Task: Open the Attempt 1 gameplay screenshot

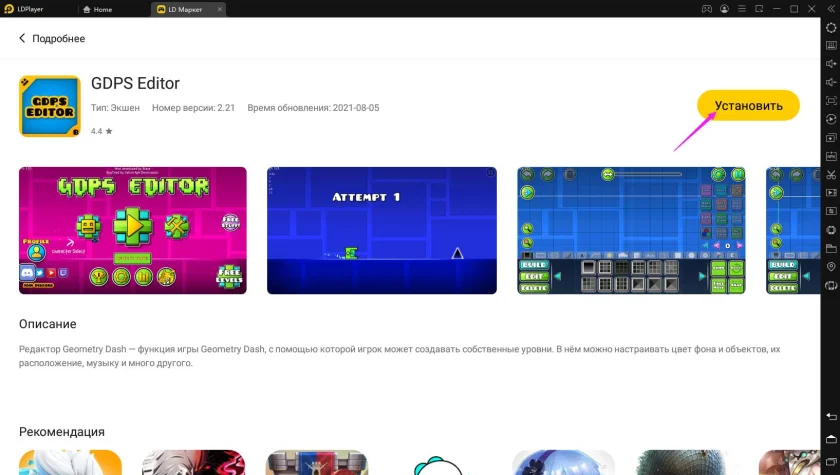Action: point(381,230)
